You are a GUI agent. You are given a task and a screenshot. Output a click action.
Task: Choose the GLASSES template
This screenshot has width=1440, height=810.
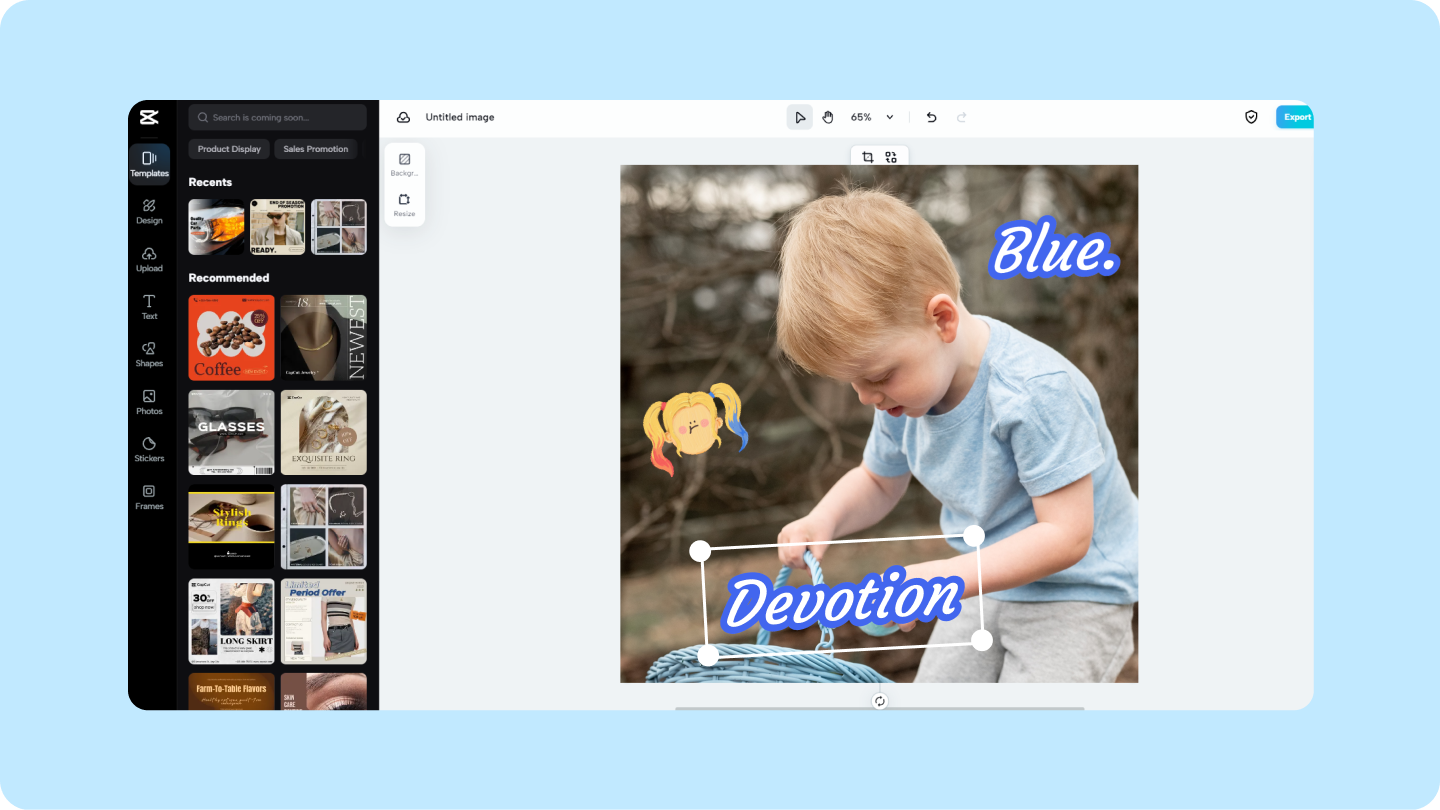231,432
